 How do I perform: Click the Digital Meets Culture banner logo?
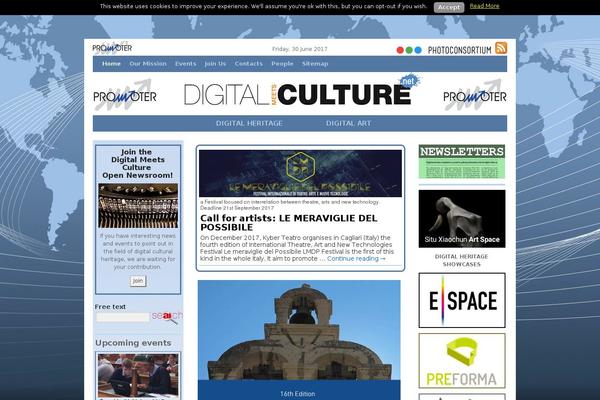(x=302, y=92)
